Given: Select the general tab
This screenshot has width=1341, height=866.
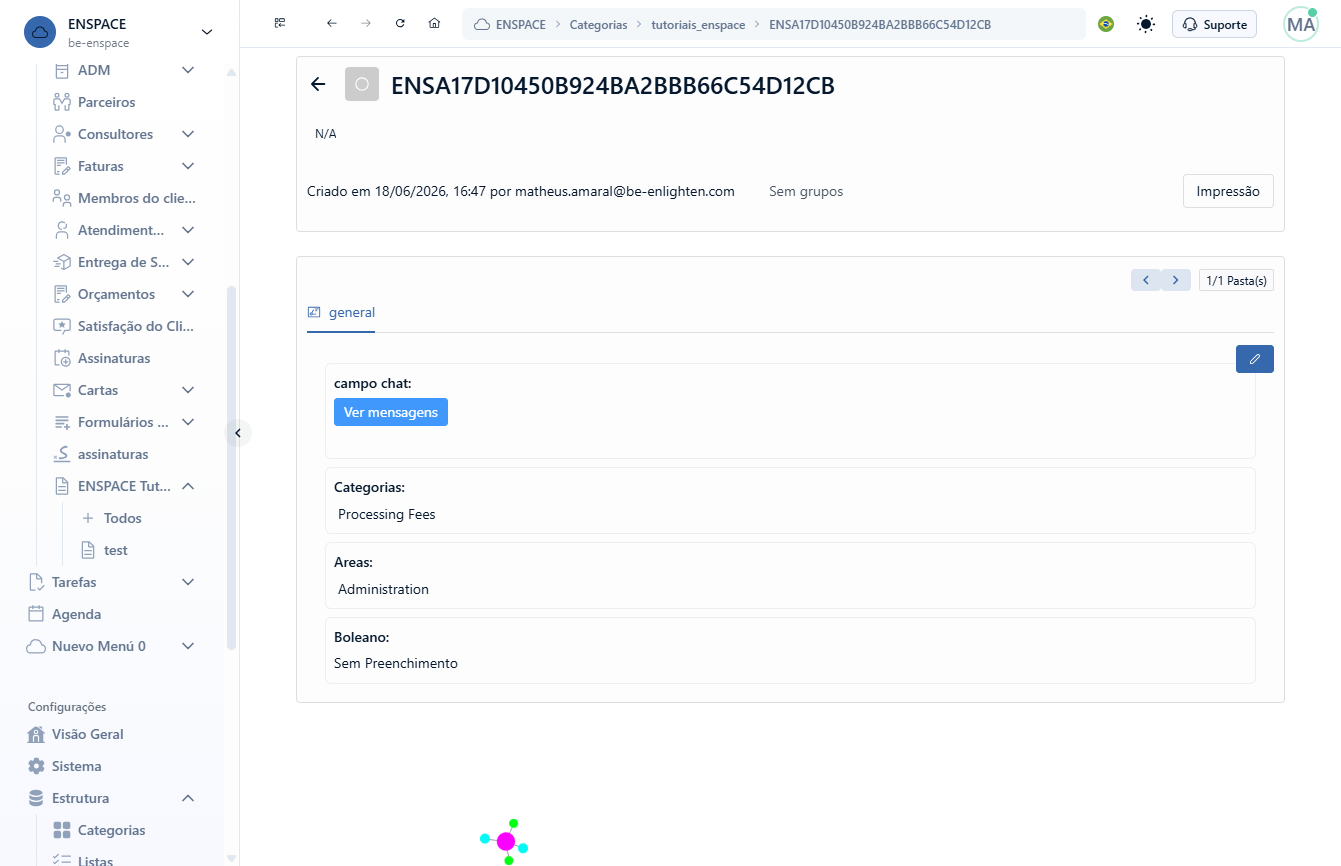Looking at the screenshot, I should click(x=341, y=312).
